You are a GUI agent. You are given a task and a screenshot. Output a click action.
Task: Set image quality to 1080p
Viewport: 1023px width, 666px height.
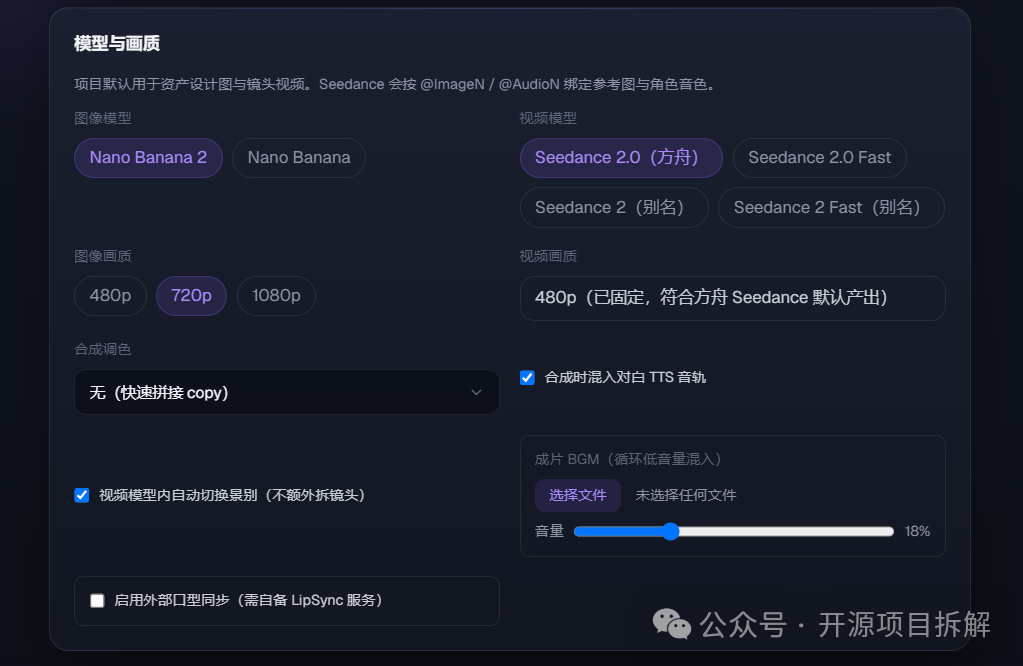tap(276, 295)
